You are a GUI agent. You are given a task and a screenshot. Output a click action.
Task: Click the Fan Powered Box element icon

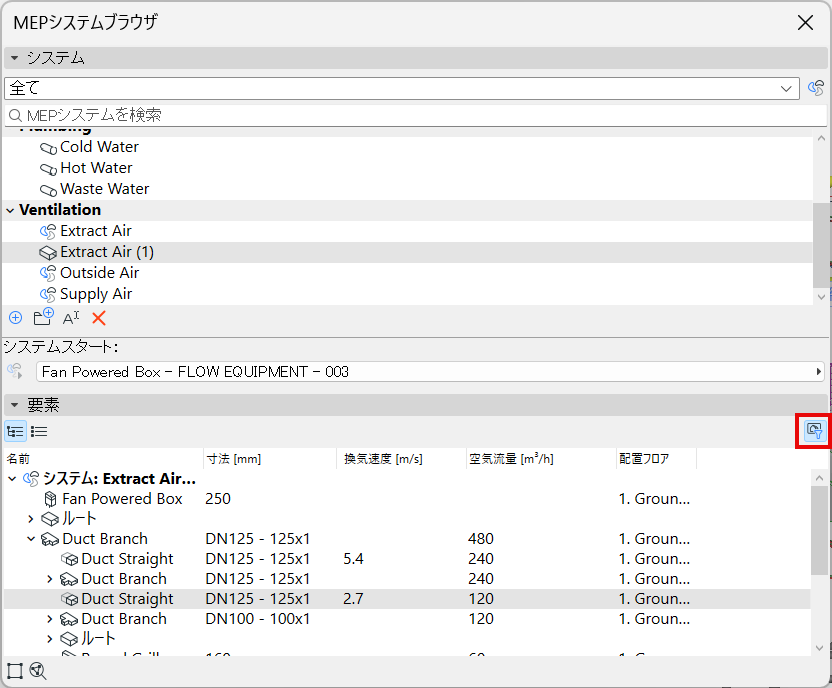tap(50, 499)
